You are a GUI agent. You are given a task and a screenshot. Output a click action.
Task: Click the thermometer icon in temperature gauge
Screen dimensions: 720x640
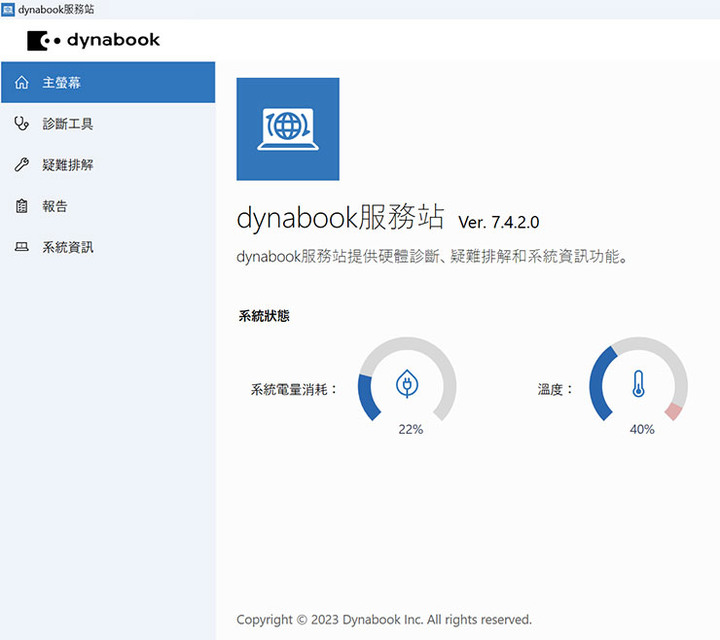coord(638,384)
